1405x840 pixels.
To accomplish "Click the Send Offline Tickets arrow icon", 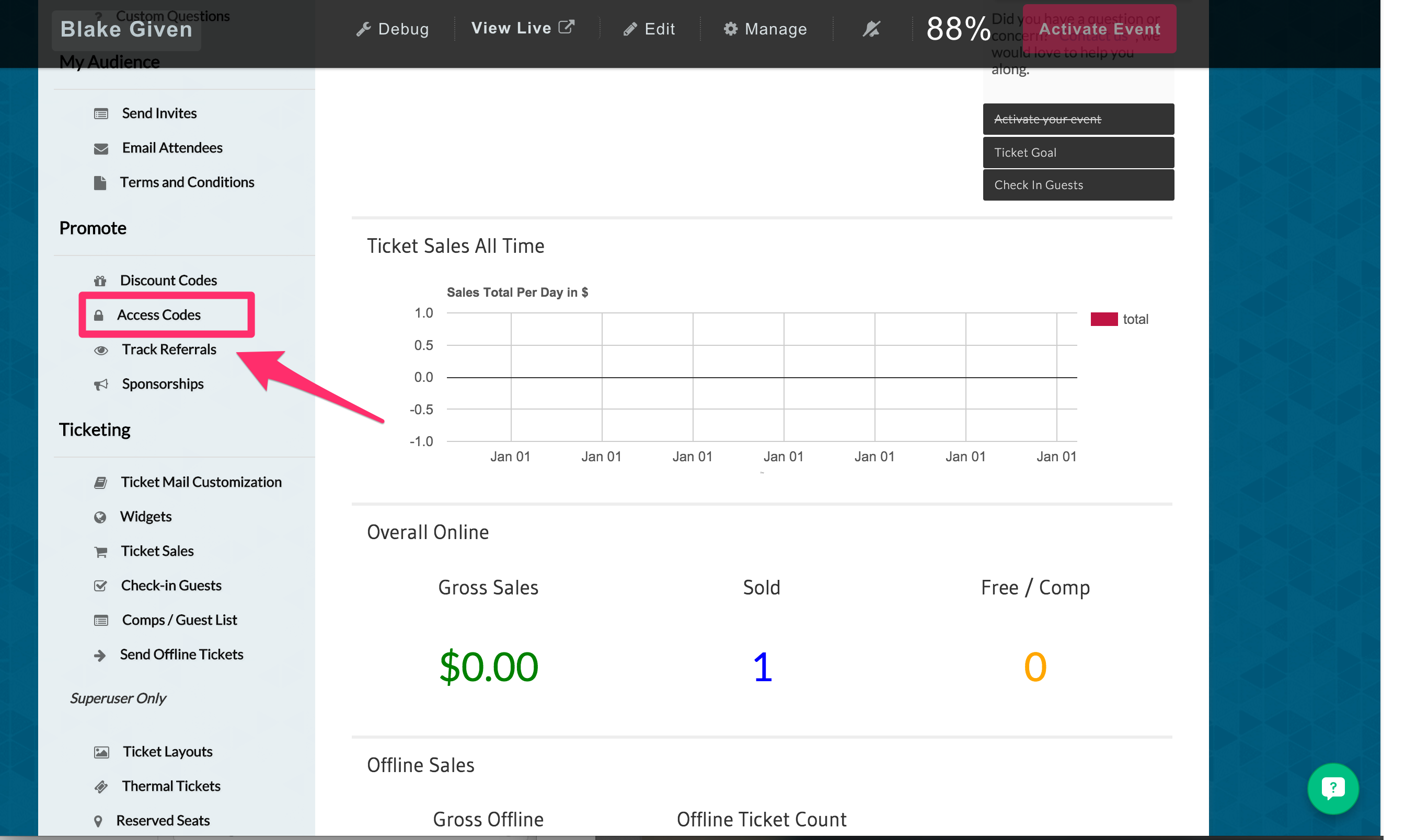I will (100, 656).
